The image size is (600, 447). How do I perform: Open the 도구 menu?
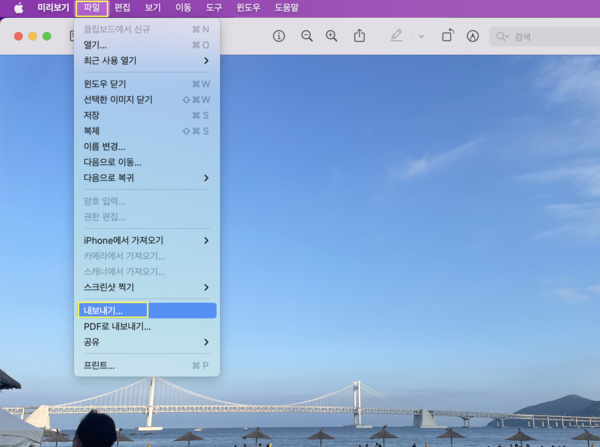click(214, 8)
